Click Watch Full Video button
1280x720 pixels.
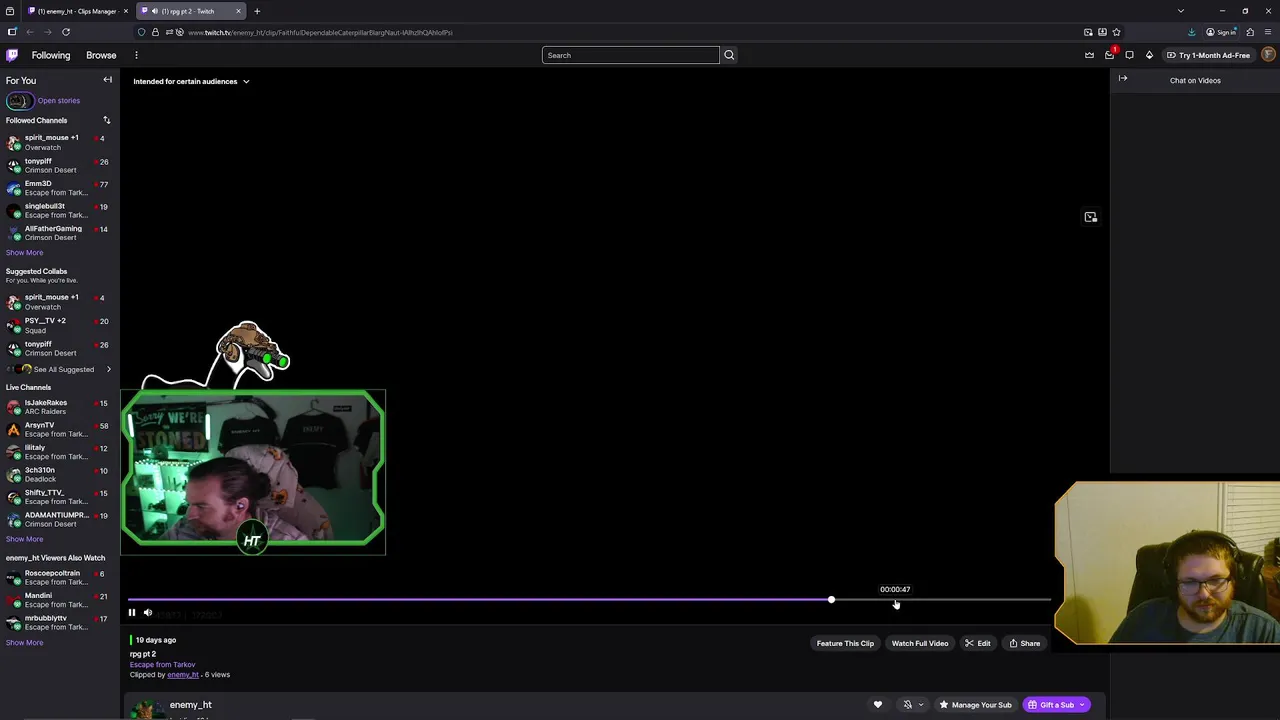click(920, 643)
